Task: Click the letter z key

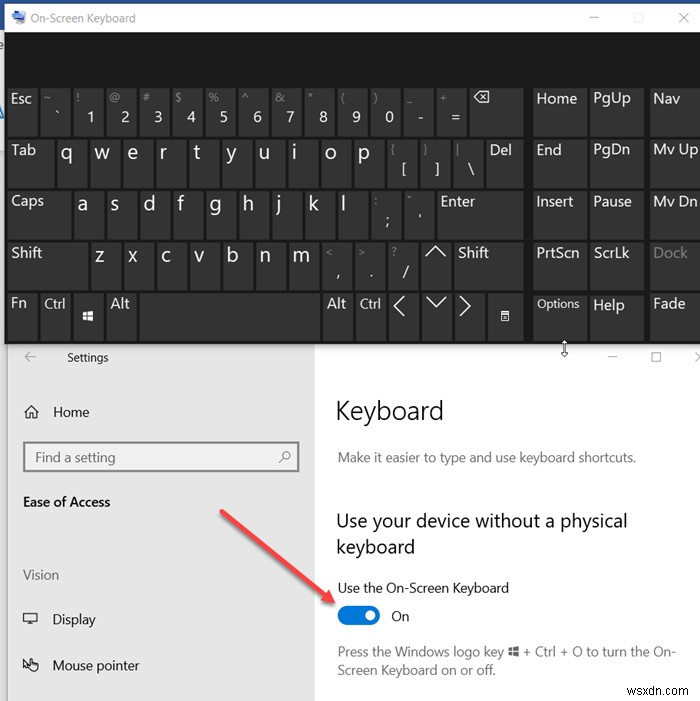Action: (105, 266)
